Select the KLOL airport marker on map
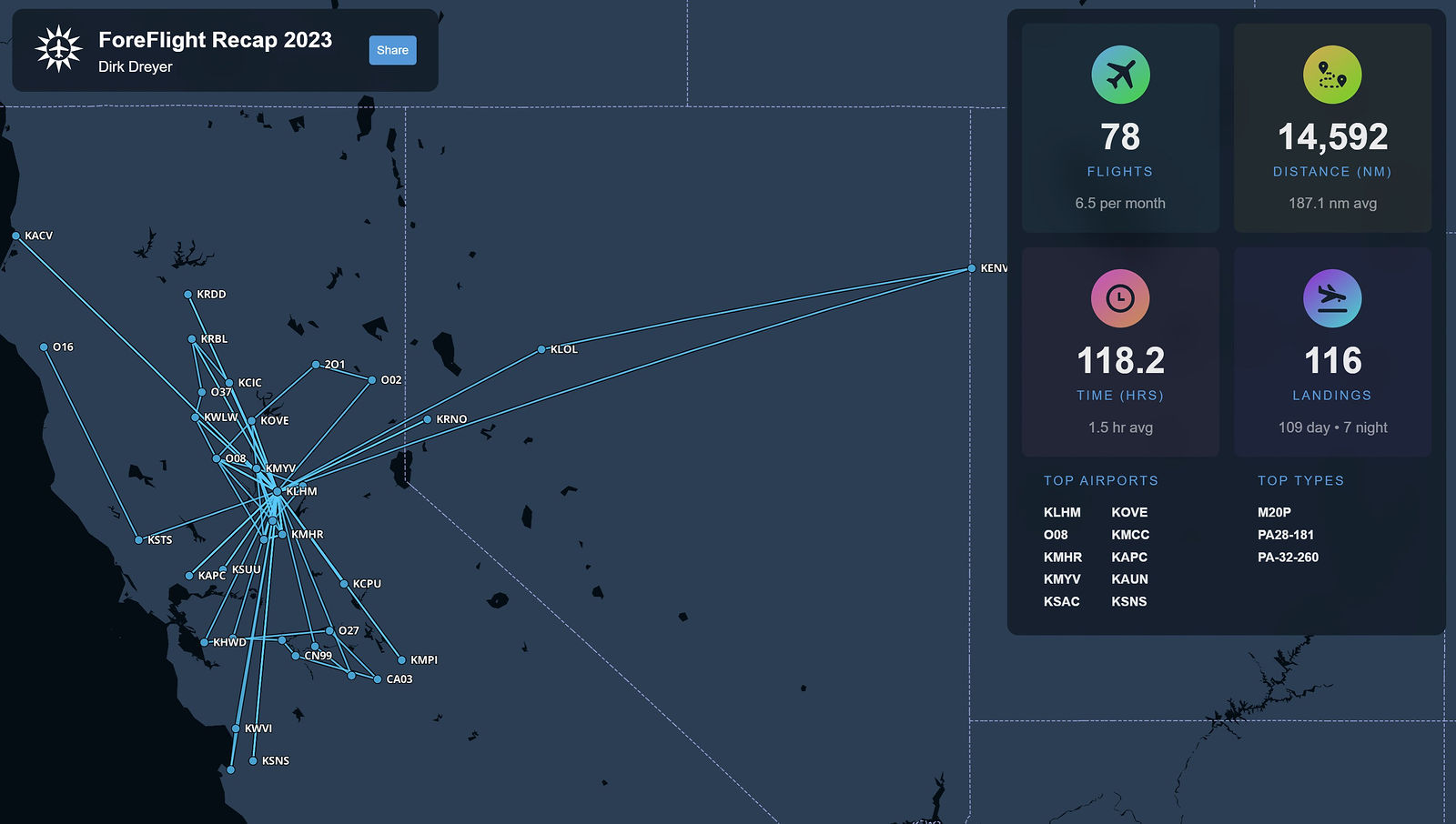Viewport: 1456px width, 824px height. click(x=541, y=349)
